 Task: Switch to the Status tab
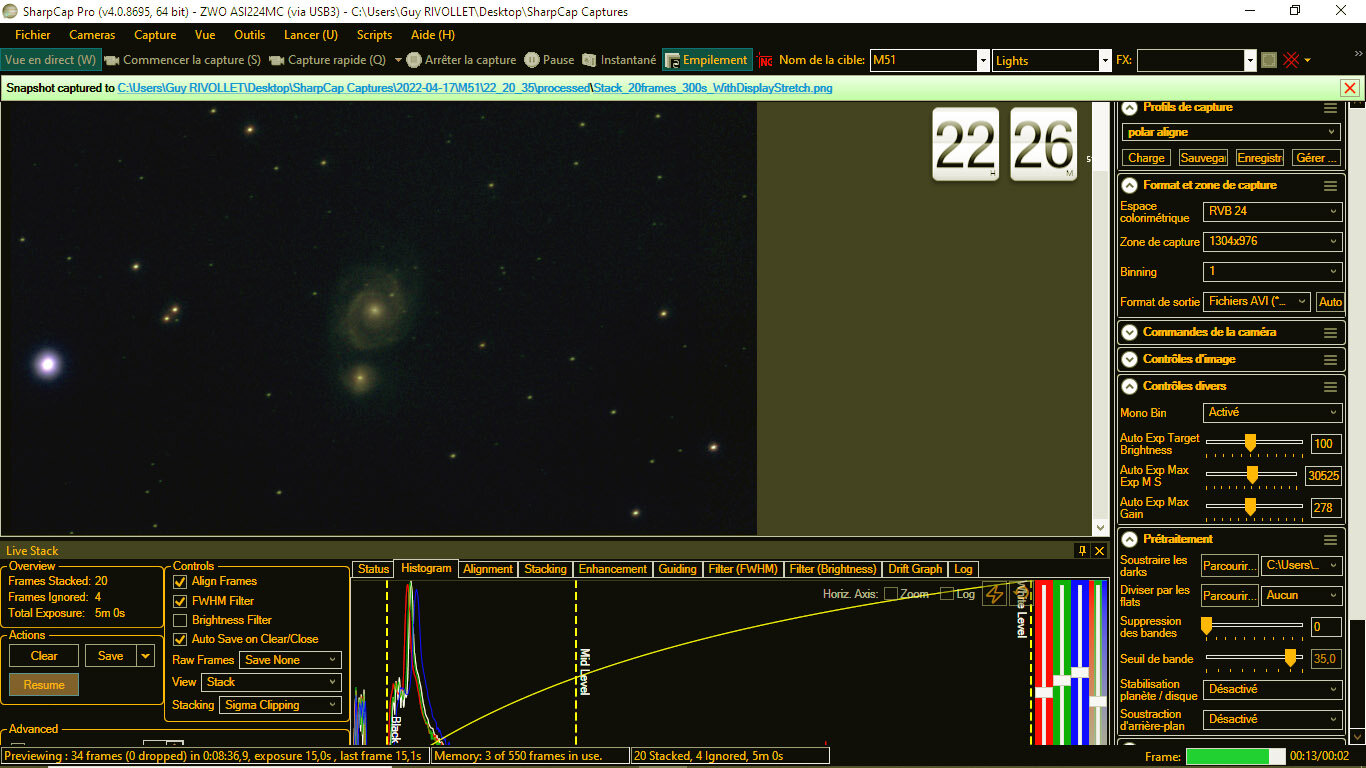[x=373, y=569]
